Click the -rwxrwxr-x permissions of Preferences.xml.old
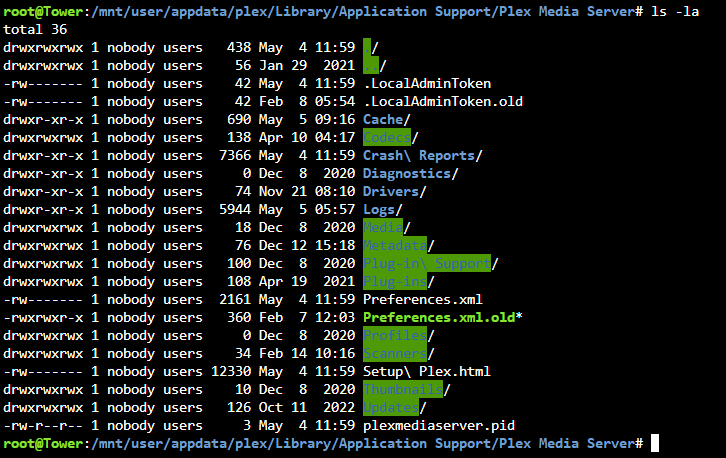The image size is (726, 458). [x=44, y=318]
